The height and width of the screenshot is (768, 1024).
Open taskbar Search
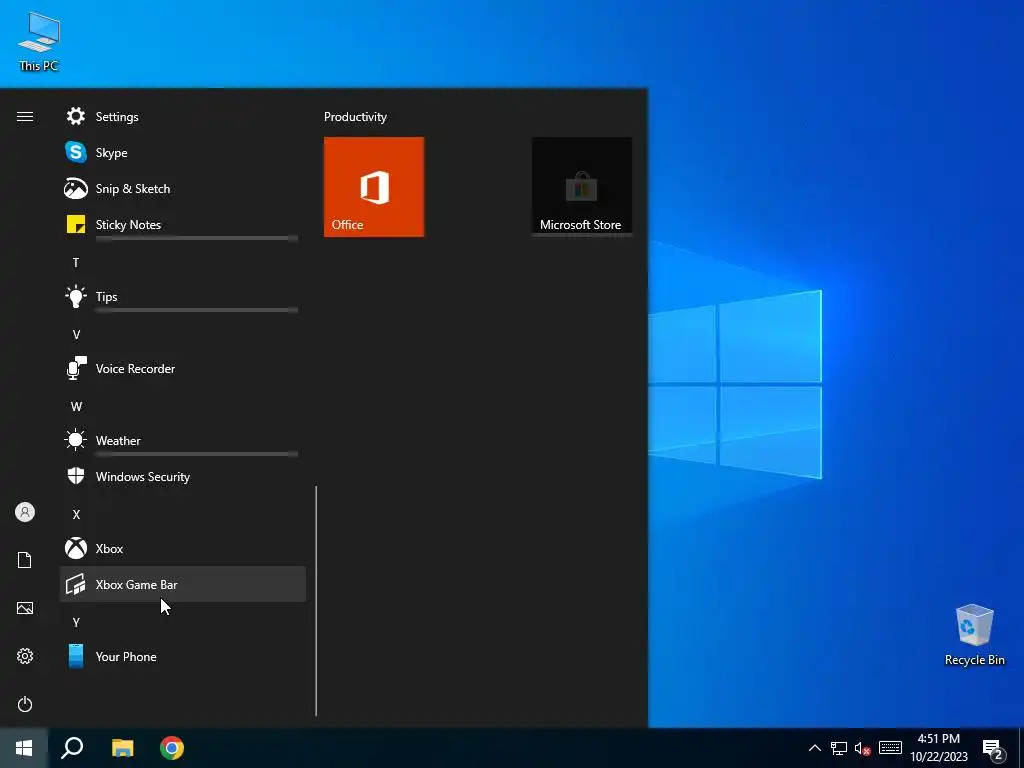click(x=72, y=748)
